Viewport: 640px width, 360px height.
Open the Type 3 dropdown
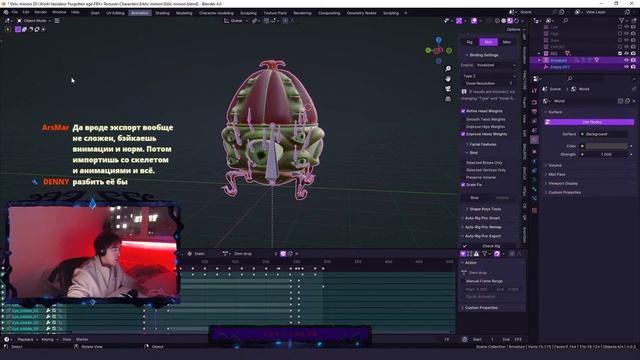coord(489,76)
